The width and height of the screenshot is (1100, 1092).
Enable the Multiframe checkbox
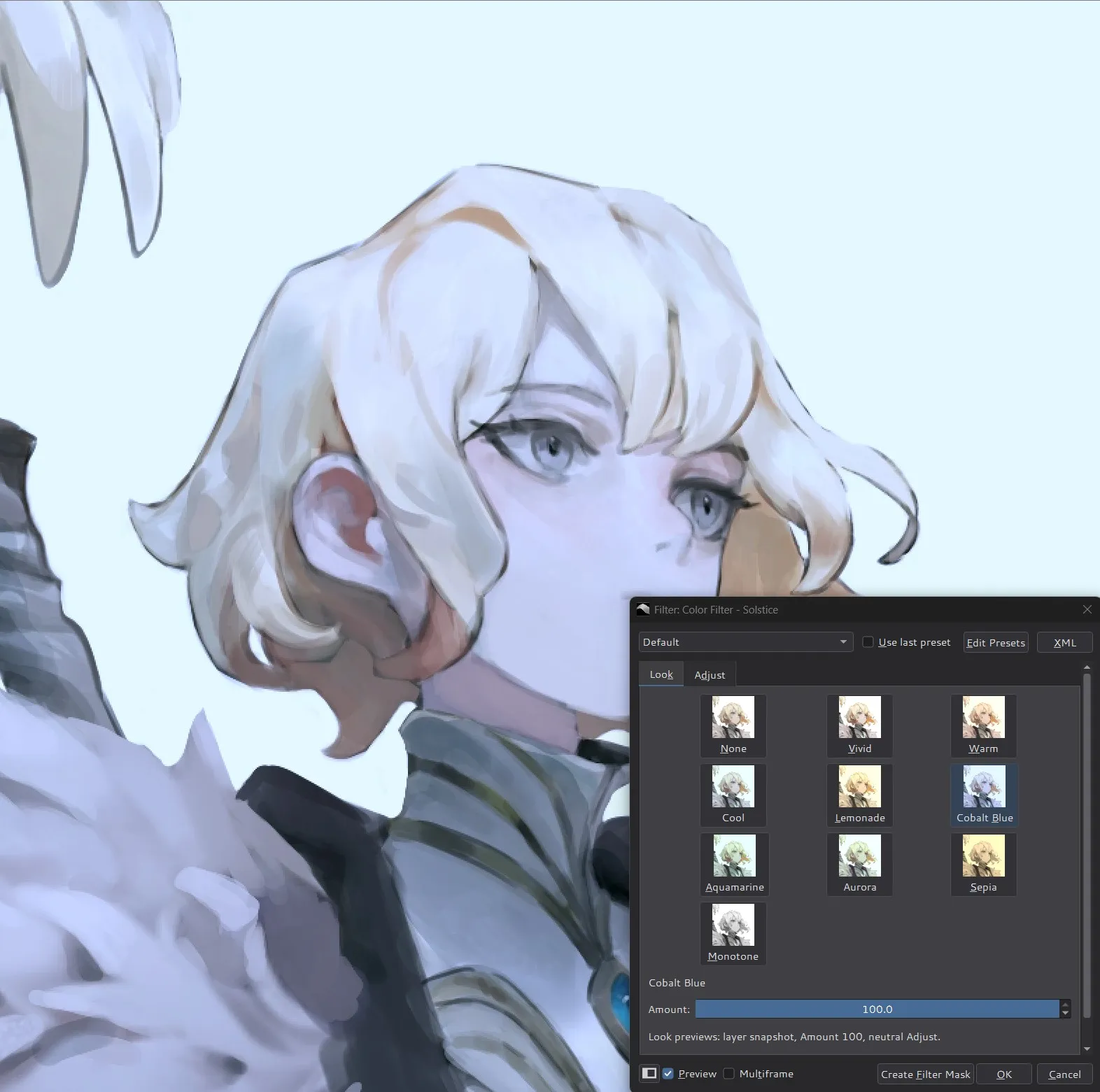[729, 1073]
